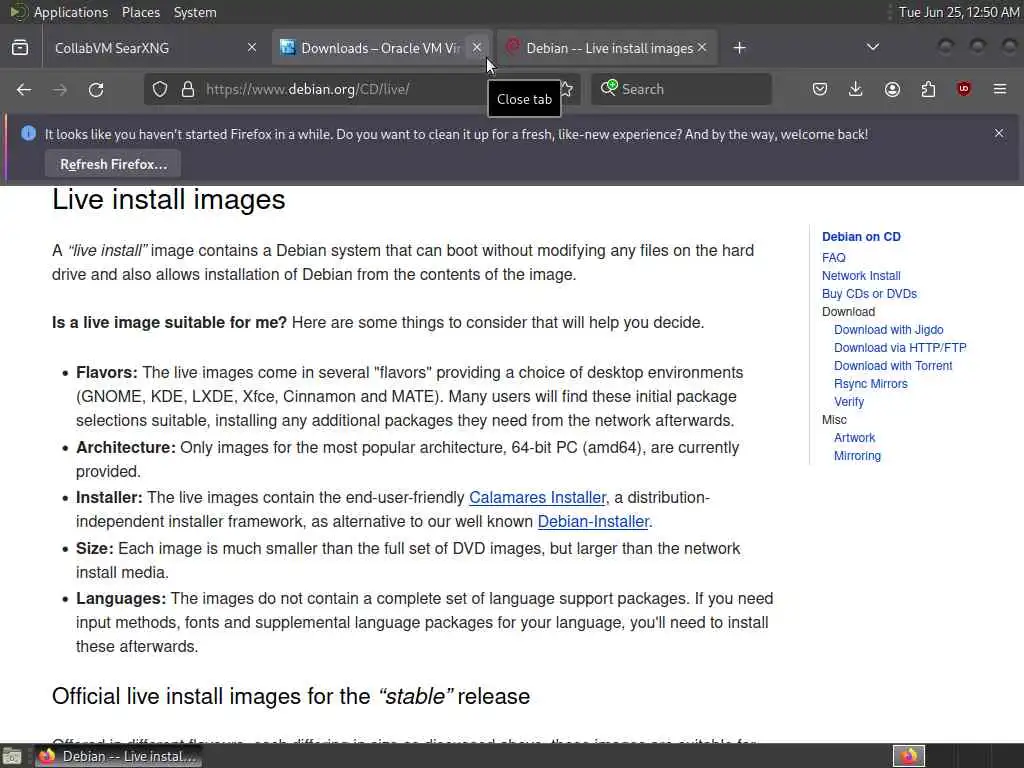Save page to Pocket icon
The width and height of the screenshot is (1024, 768).
point(820,89)
